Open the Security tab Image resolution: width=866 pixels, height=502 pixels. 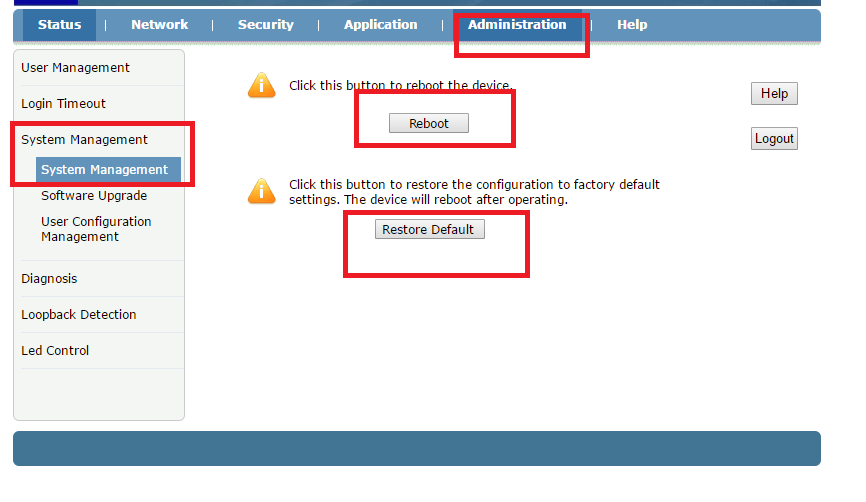click(x=265, y=25)
